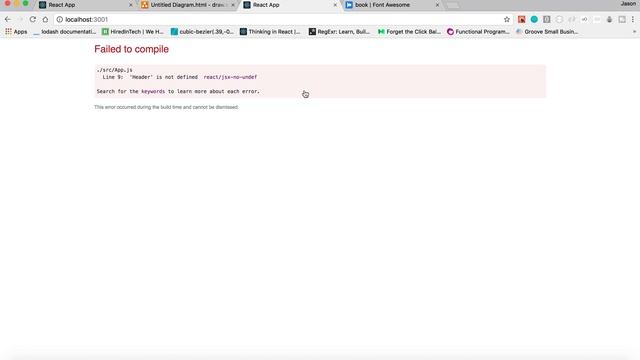Show hidden bookmarks overflow chevron
640x360 pixels.
(634, 31)
